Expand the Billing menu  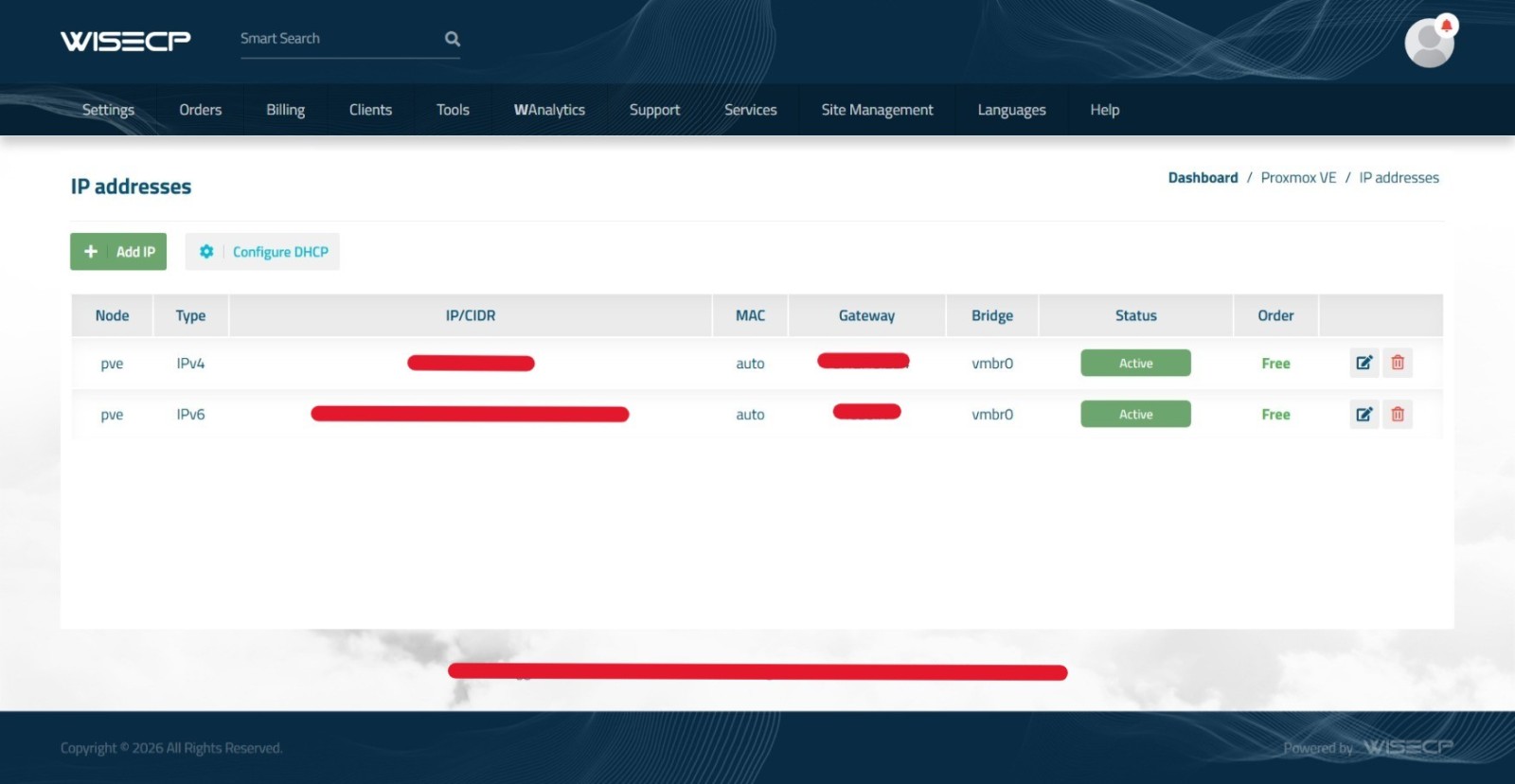click(x=285, y=110)
